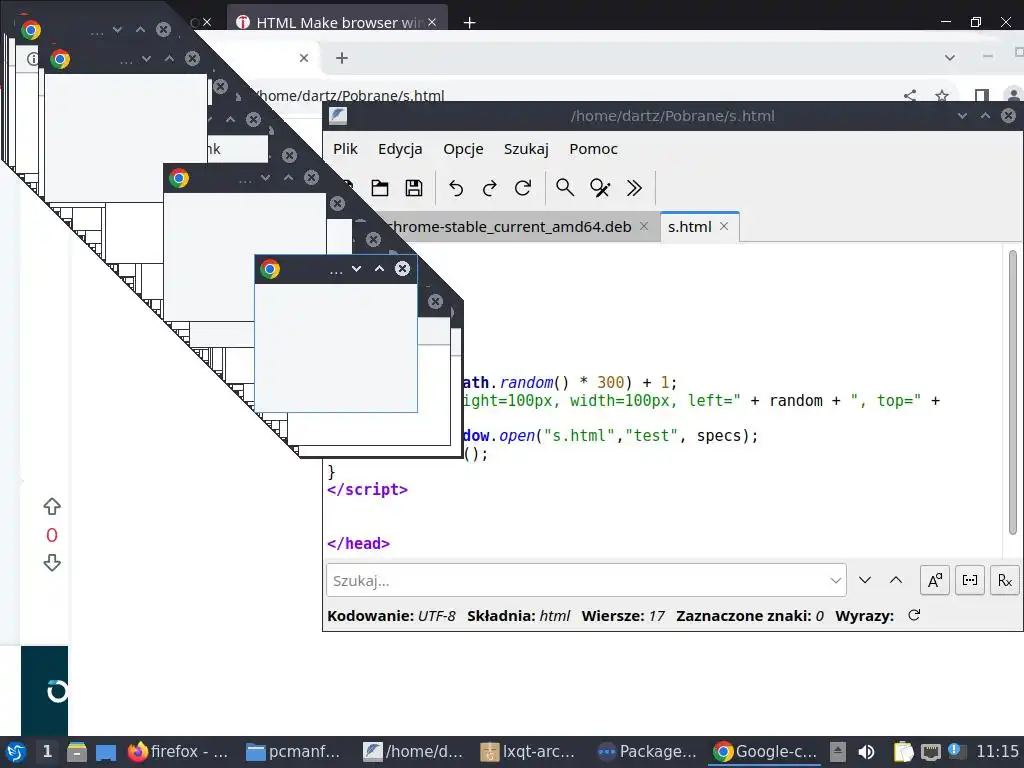The height and width of the screenshot is (768, 1024).
Task: Open the clipboard manager tray icon
Action: (903, 752)
